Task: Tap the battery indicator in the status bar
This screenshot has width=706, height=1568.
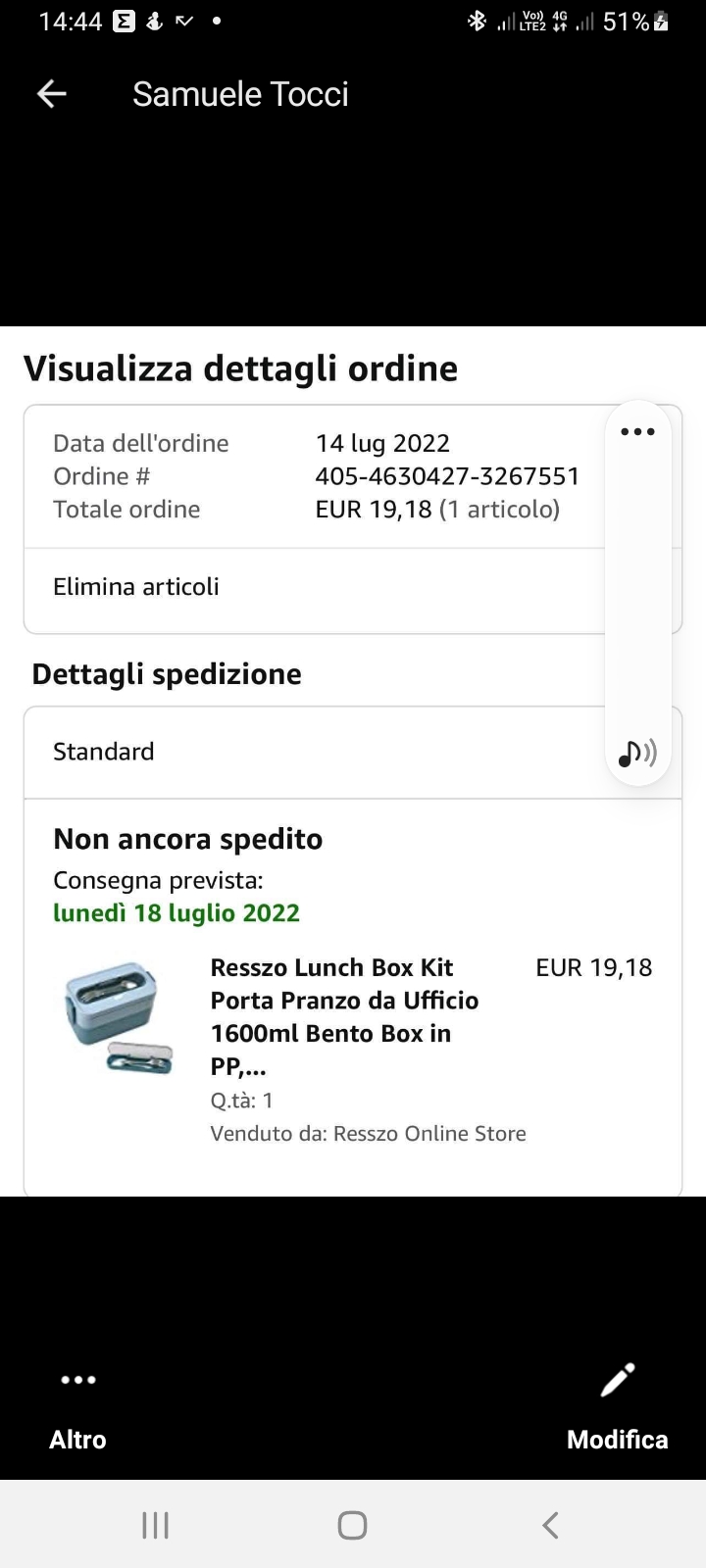Action: point(661,22)
